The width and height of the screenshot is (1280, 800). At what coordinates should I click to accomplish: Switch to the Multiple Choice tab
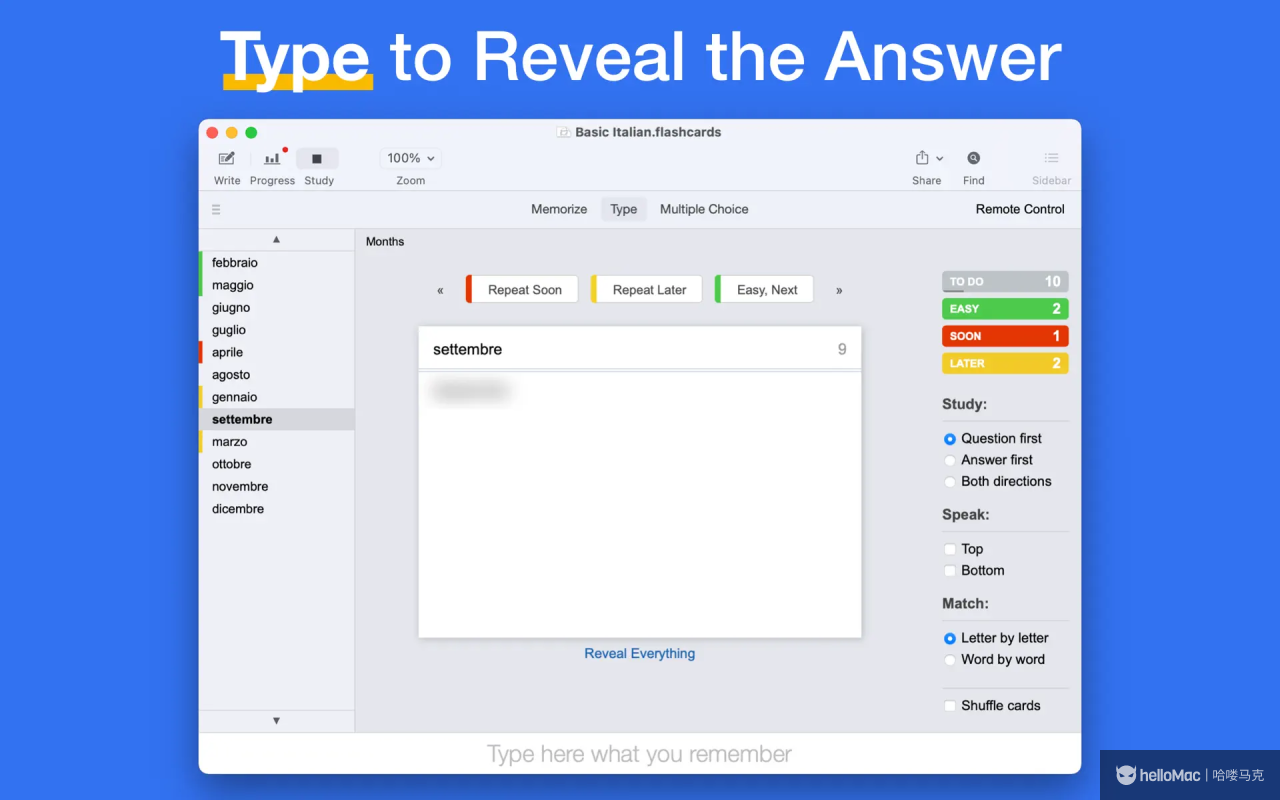(x=704, y=209)
